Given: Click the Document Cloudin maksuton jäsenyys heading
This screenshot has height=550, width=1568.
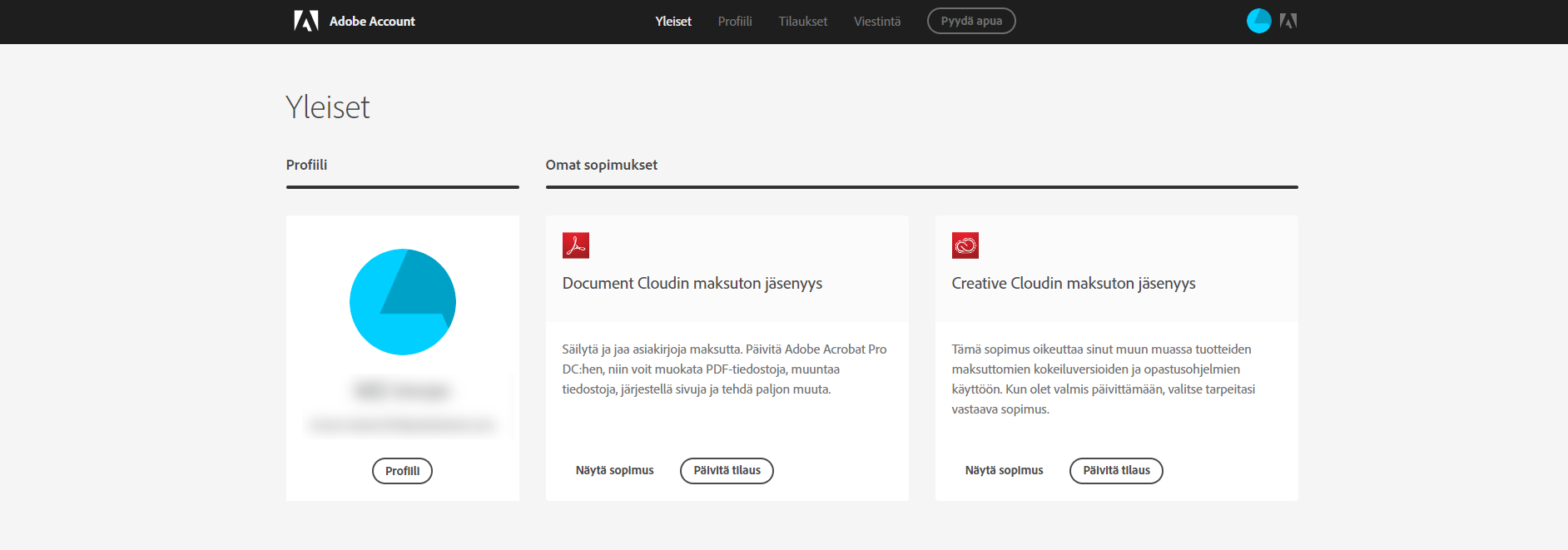Looking at the screenshot, I should (x=692, y=284).
